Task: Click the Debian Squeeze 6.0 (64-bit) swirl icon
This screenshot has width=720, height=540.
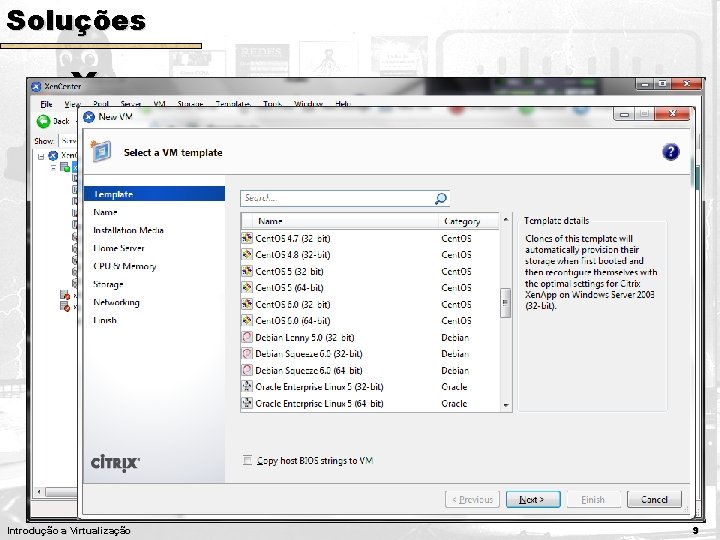Action: (247, 370)
